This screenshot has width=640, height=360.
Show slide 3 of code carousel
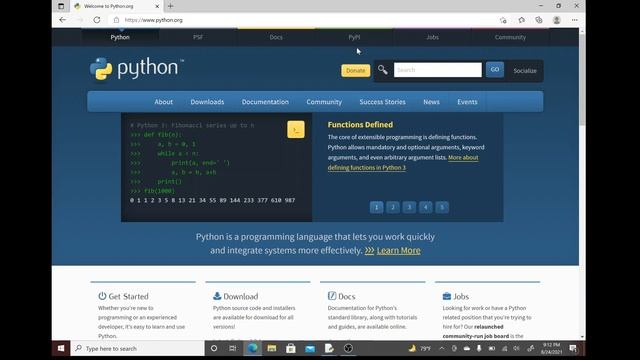(409, 207)
